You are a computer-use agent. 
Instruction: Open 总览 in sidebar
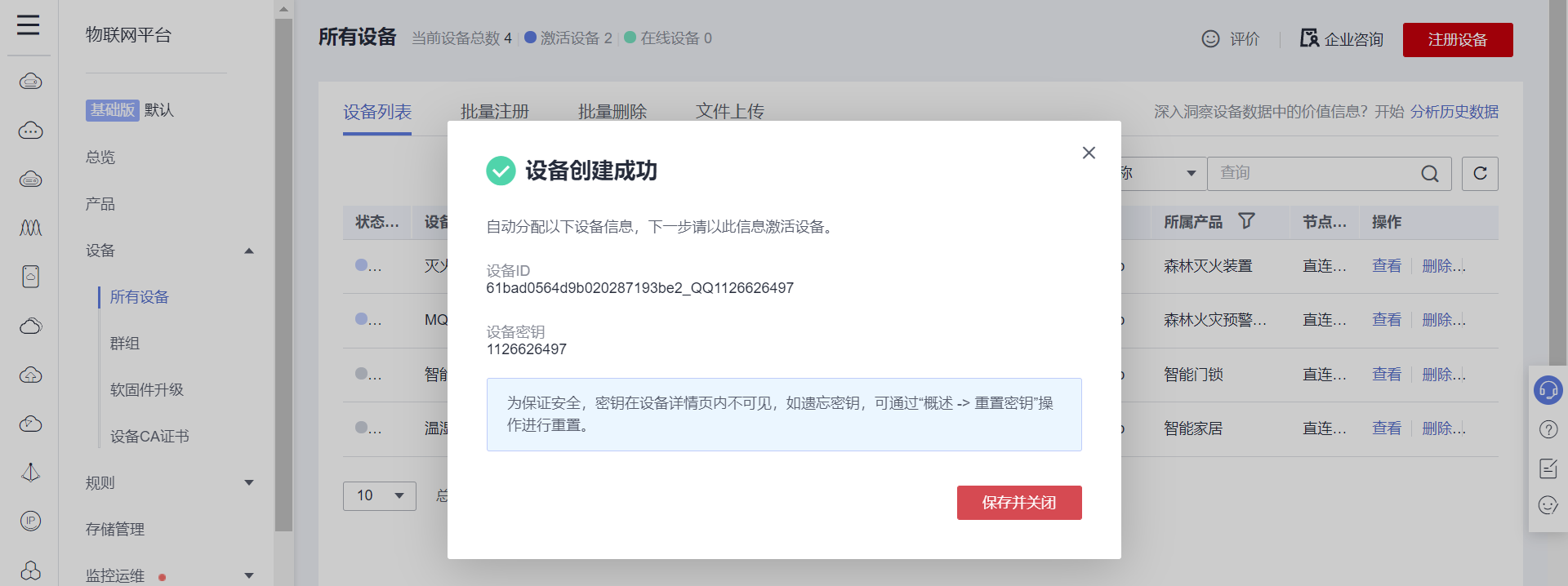click(x=100, y=158)
